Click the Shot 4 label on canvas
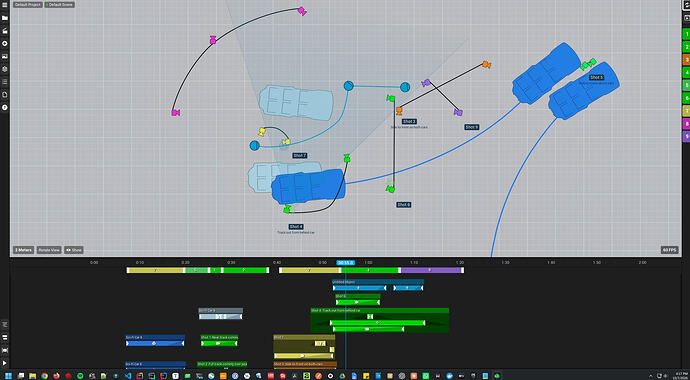 (296, 227)
